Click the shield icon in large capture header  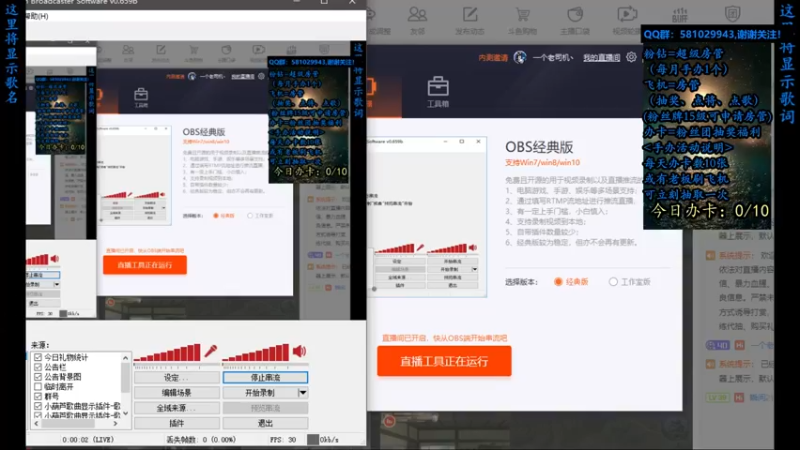[x=733, y=14]
